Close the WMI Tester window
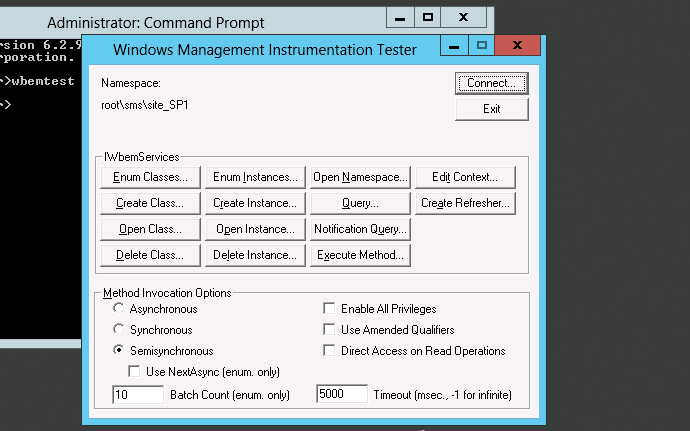This screenshot has height=431, width=690. click(x=518, y=45)
